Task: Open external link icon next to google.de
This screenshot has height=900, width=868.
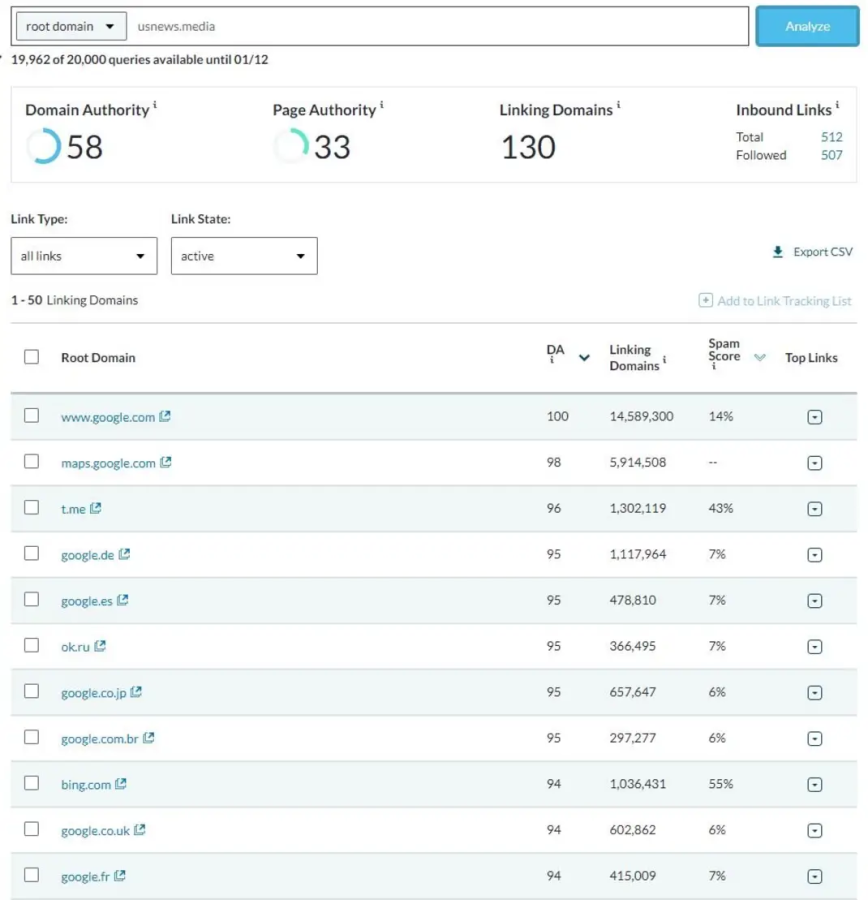Action: click(124, 554)
